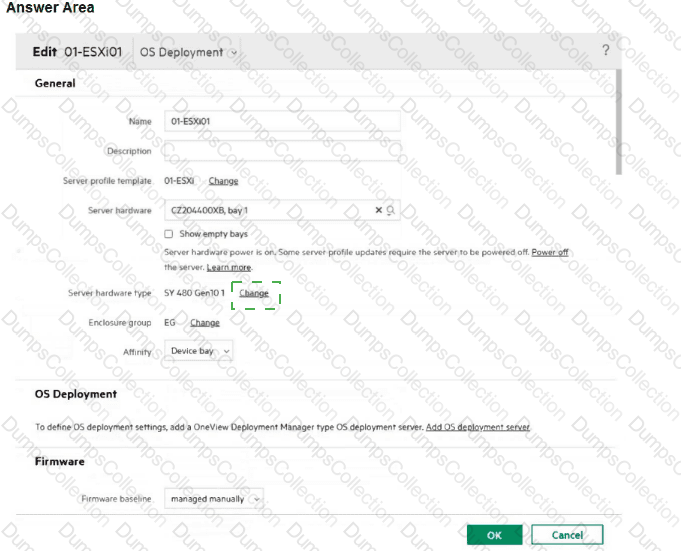681x551 pixels.
Task: Click the vertical scrollbar of the dialog
Action: click(x=617, y=120)
